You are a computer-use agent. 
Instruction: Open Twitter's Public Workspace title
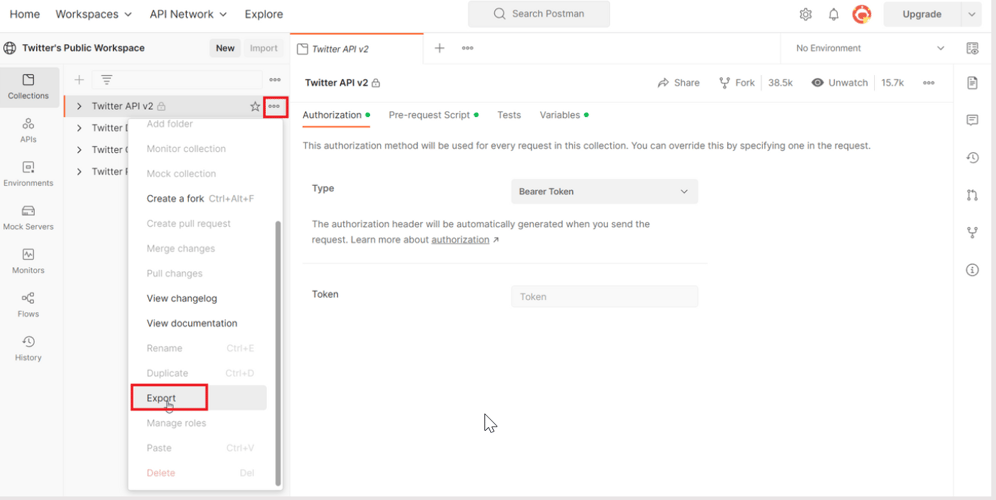[x=83, y=48]
